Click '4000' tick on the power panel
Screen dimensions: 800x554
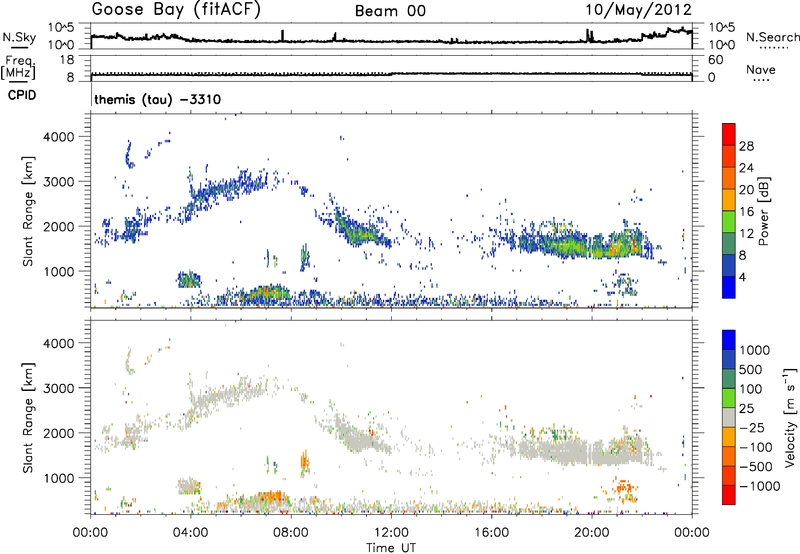[x=58, y=137]
